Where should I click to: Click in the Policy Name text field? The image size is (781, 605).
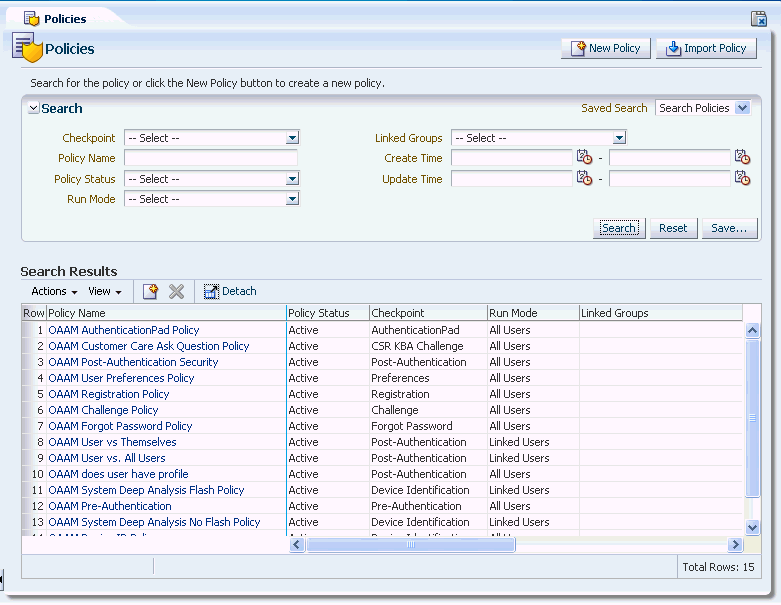click(210, 158)
